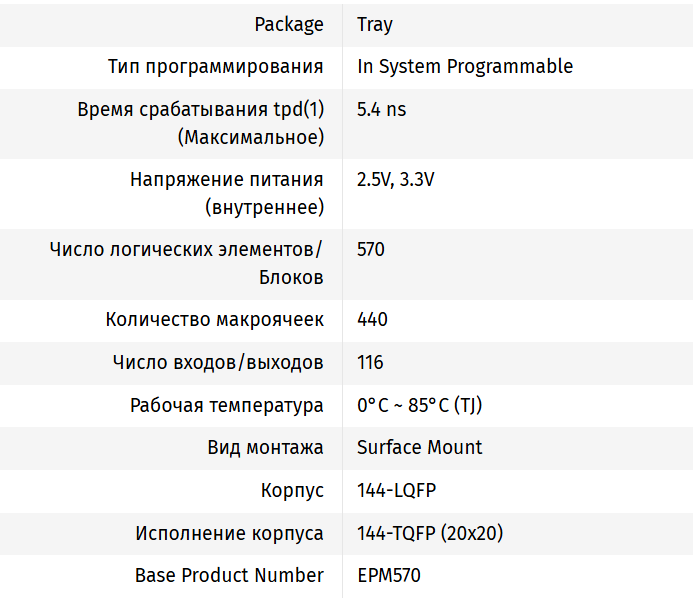Click the Package label

click(x=289, y=25)
